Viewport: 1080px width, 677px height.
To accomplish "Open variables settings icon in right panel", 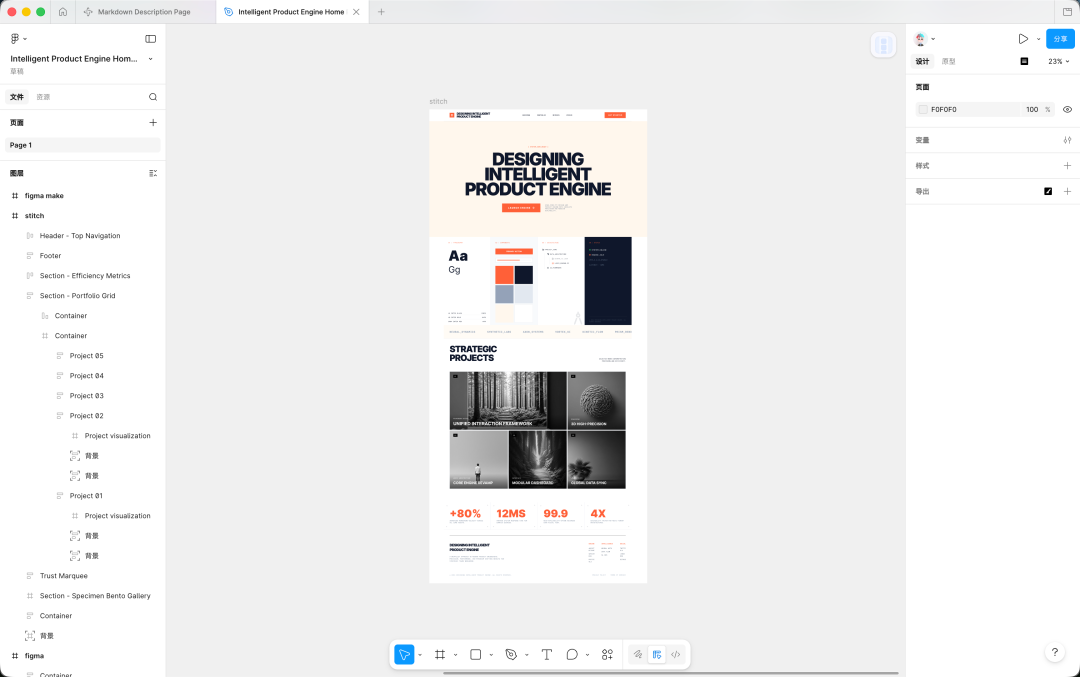I will [1067, 140].
